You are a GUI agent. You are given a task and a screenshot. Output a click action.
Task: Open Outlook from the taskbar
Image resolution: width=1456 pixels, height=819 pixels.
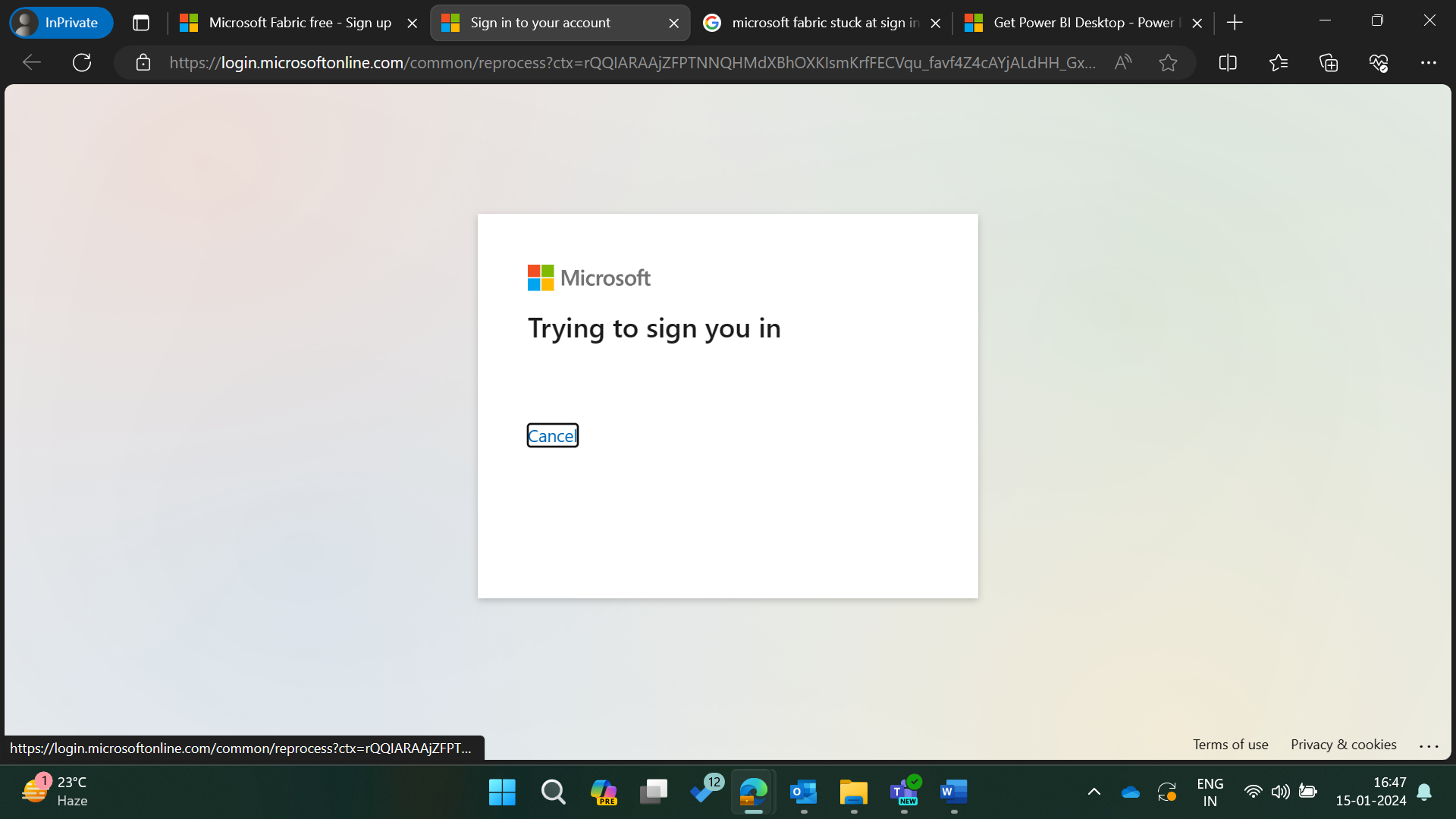pos(804,792)
